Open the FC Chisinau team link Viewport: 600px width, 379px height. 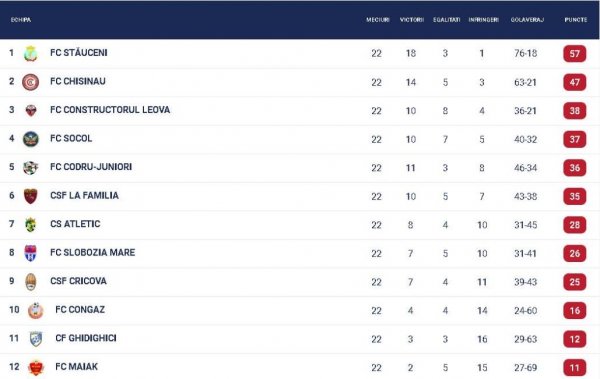click(78, 81)
